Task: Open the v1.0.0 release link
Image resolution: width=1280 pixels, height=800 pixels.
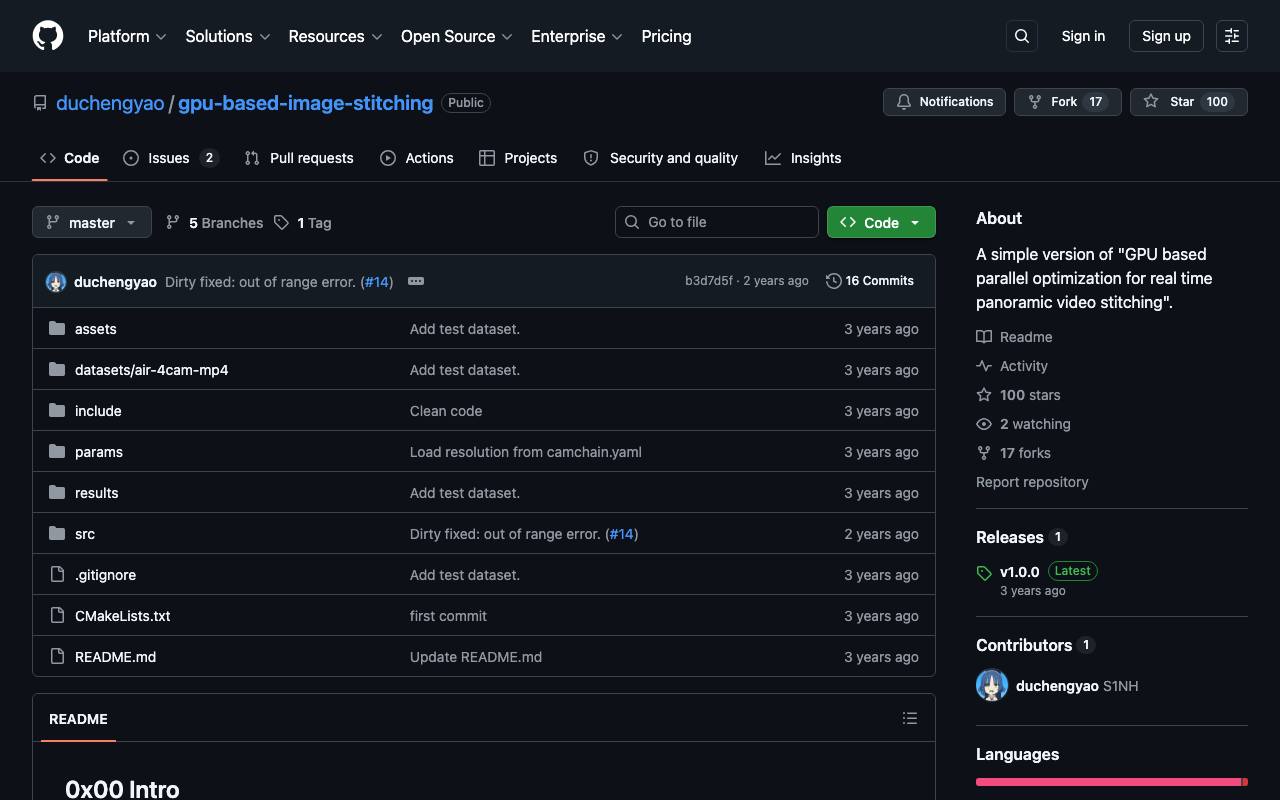Action: coord(1020,572)
